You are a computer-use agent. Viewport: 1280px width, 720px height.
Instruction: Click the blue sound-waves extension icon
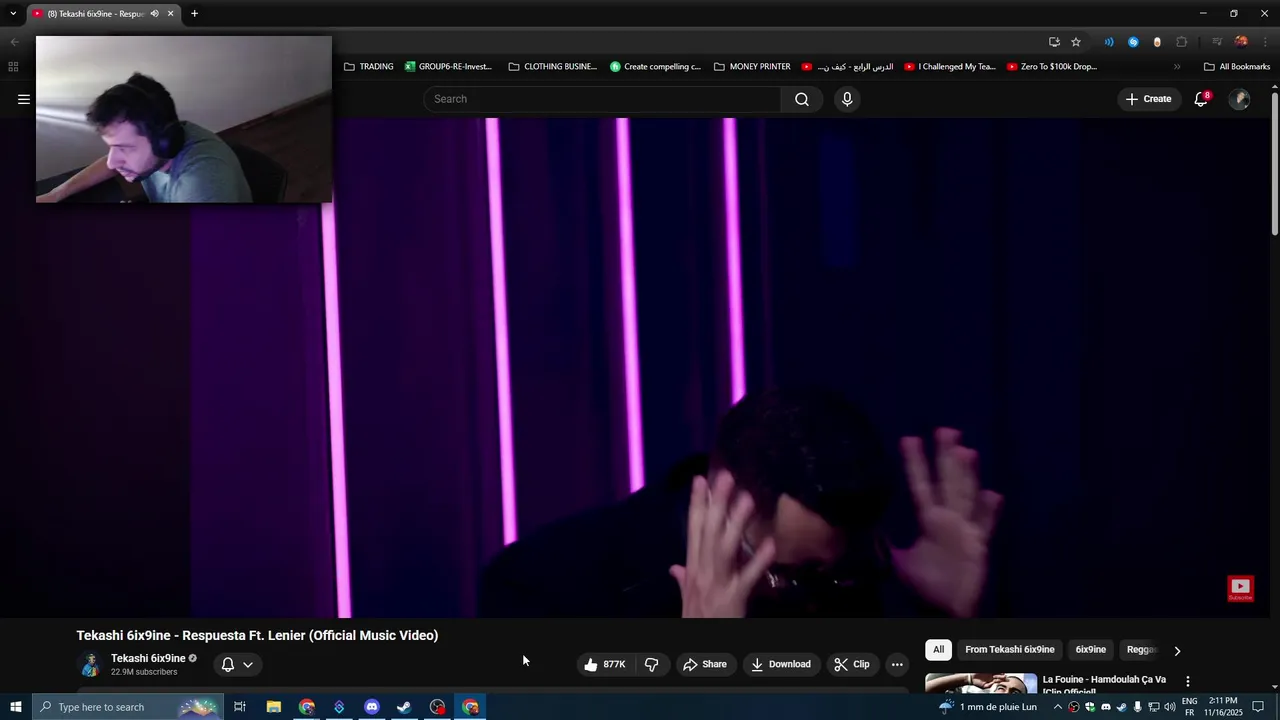coord(1108,42)
